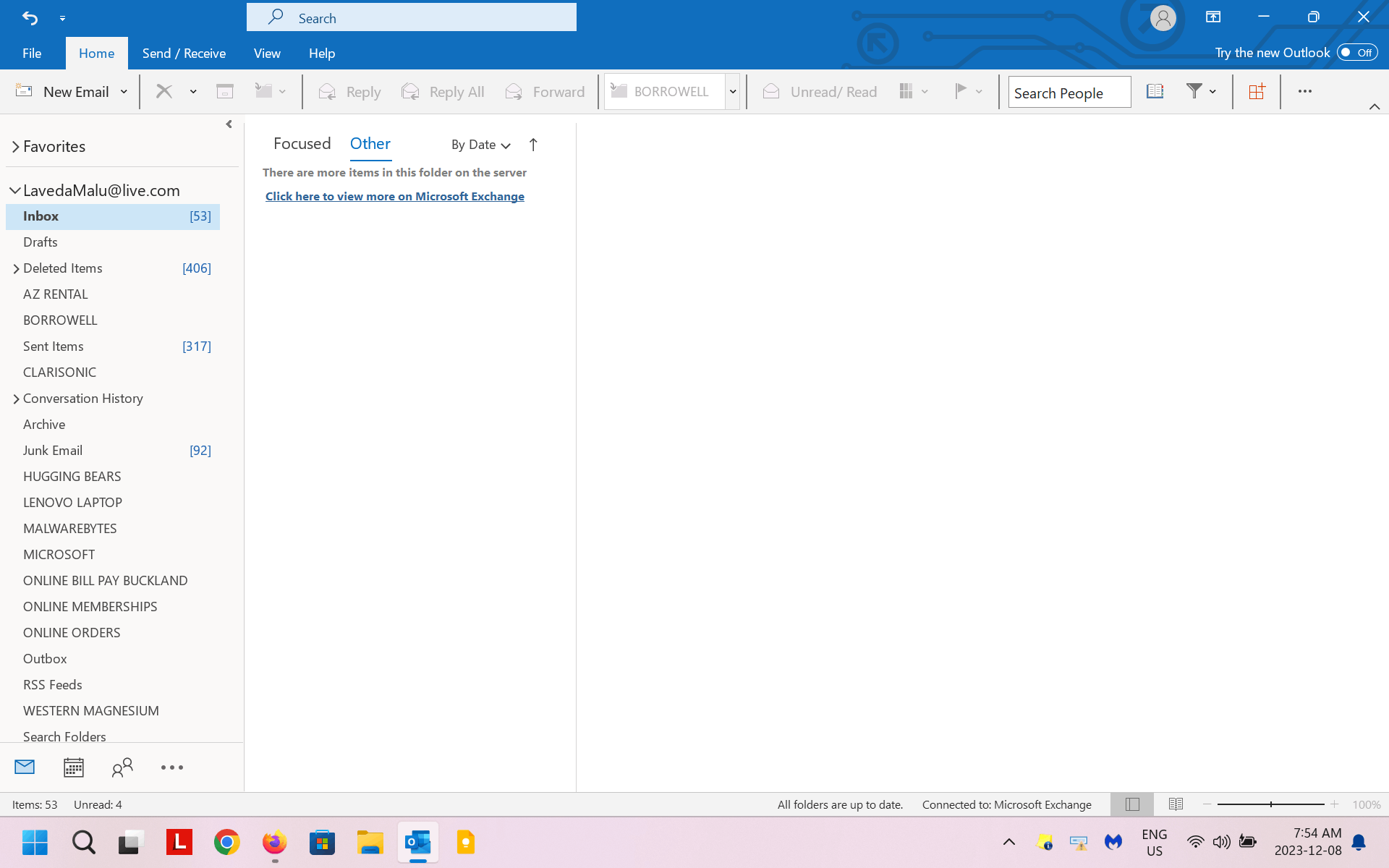Open People view in navigation bar
Viewport: 1389px width, 868px height.
point(122,767)
